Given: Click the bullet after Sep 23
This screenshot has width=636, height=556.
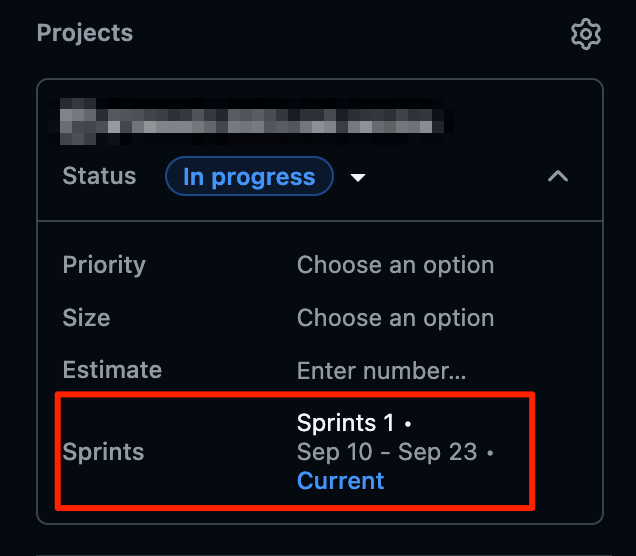Looking at the screenshot, I should pos(490,453).
